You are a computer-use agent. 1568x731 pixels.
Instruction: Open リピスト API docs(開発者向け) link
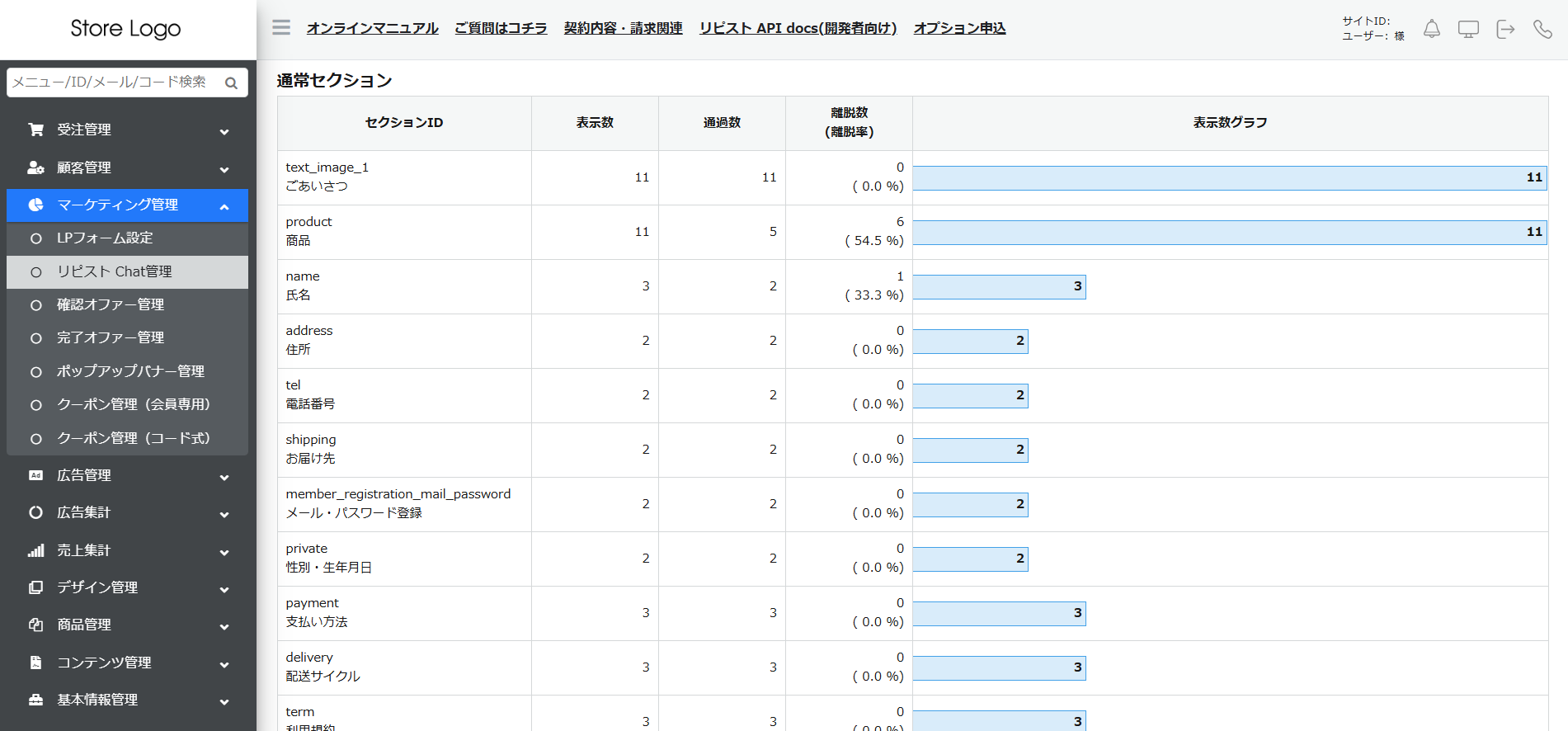click(x=798, y=28)
